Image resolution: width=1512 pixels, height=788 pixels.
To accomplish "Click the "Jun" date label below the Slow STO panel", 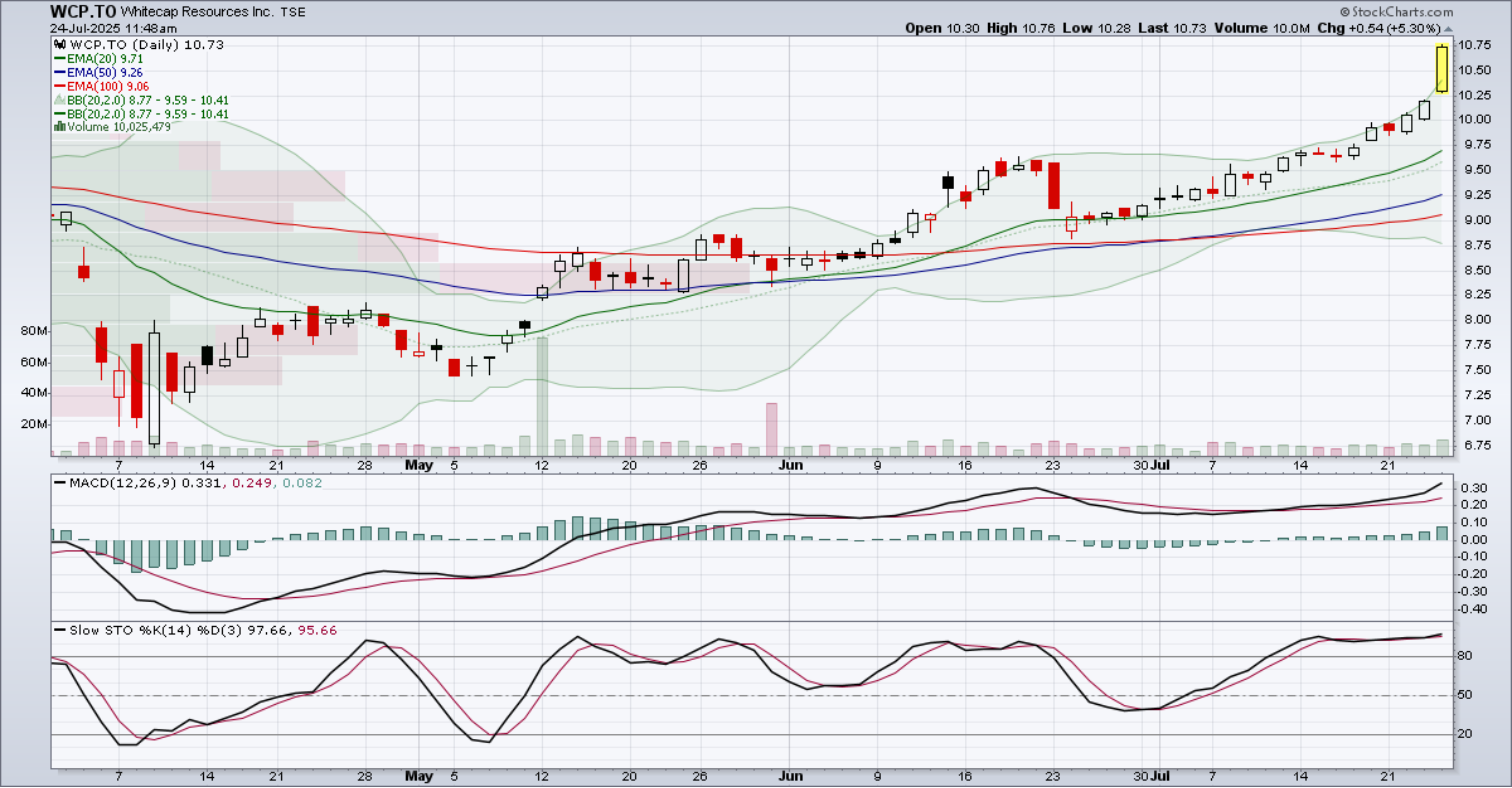I will pos(790,775).
